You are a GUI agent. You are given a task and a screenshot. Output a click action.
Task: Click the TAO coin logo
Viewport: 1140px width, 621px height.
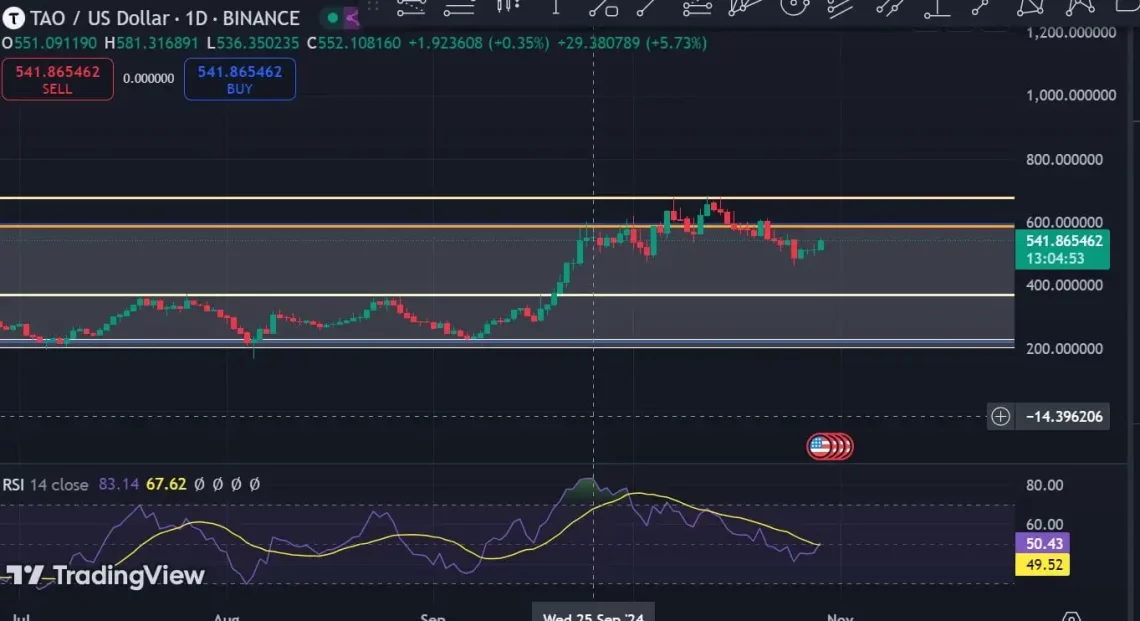pos(15,18)
